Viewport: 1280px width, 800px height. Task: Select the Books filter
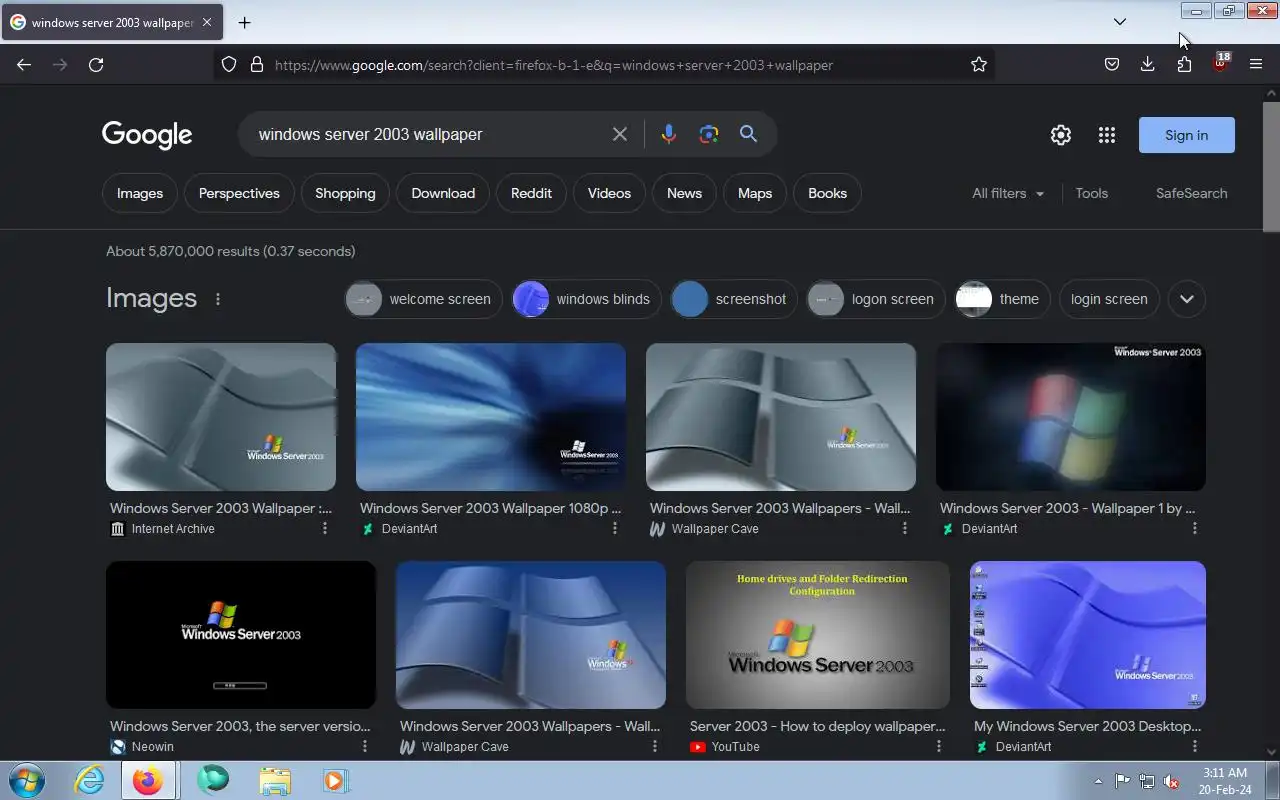click(827, 193)
